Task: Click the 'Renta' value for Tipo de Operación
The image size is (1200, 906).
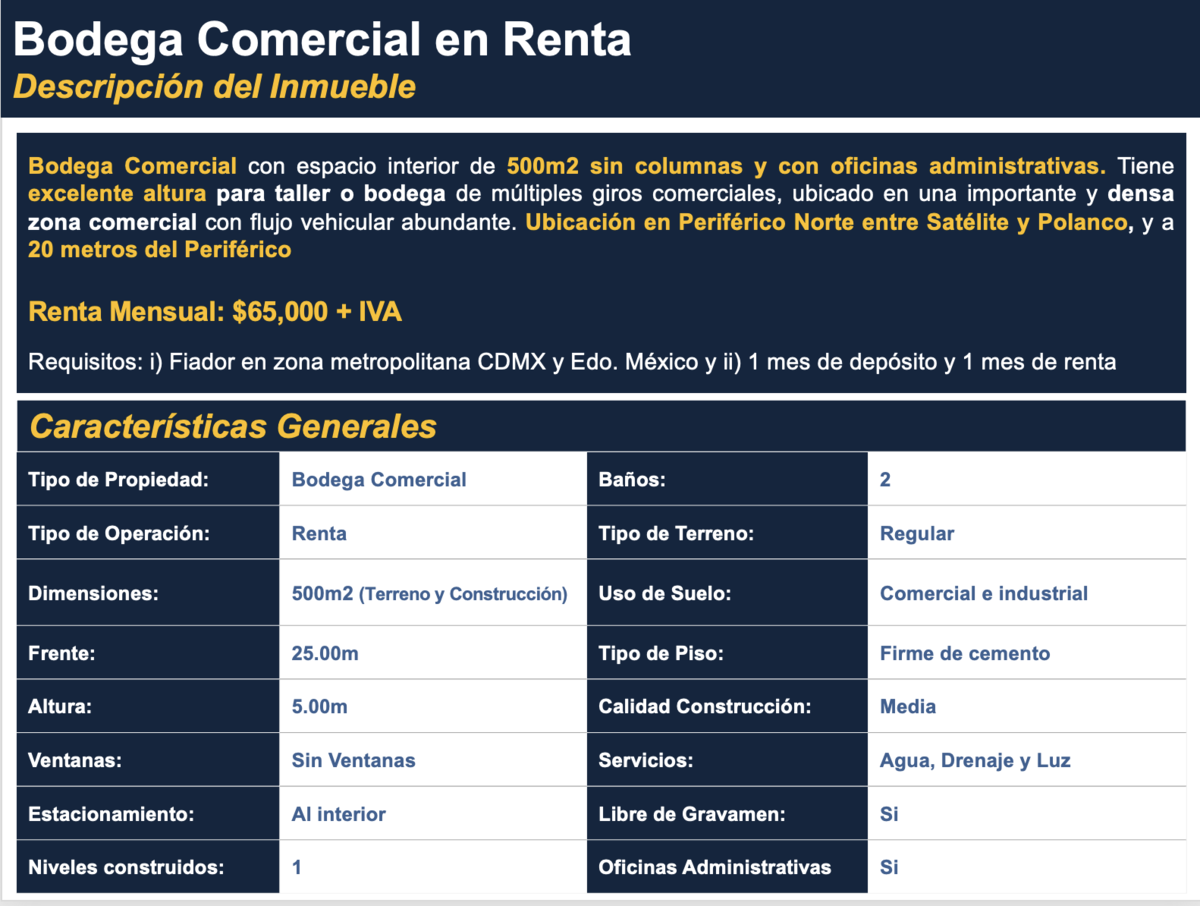Action: 319,533
